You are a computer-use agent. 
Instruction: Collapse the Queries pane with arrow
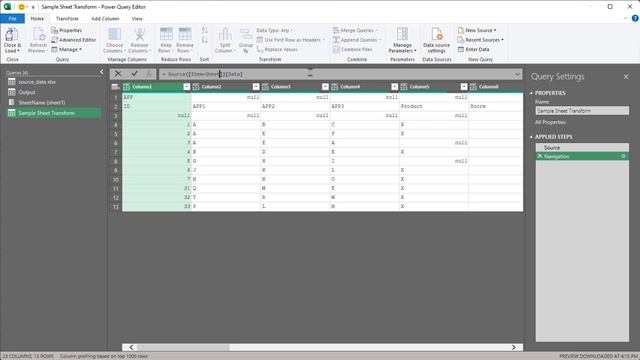[102, 72]
